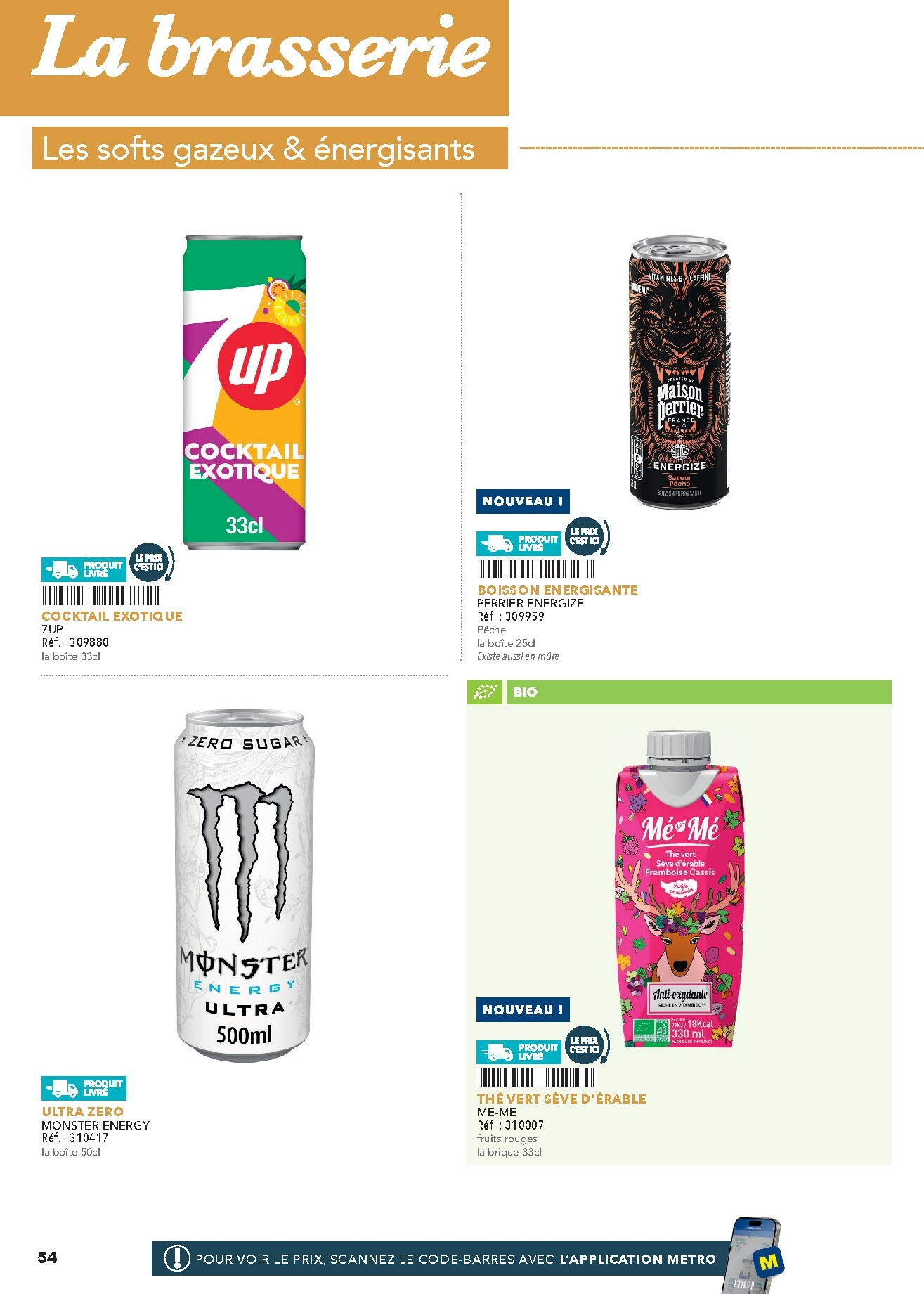Click the Le Prix C'est Ici badge near 7UP
The width and height of the screenshot is (924, 1294).
pos(150,563)
